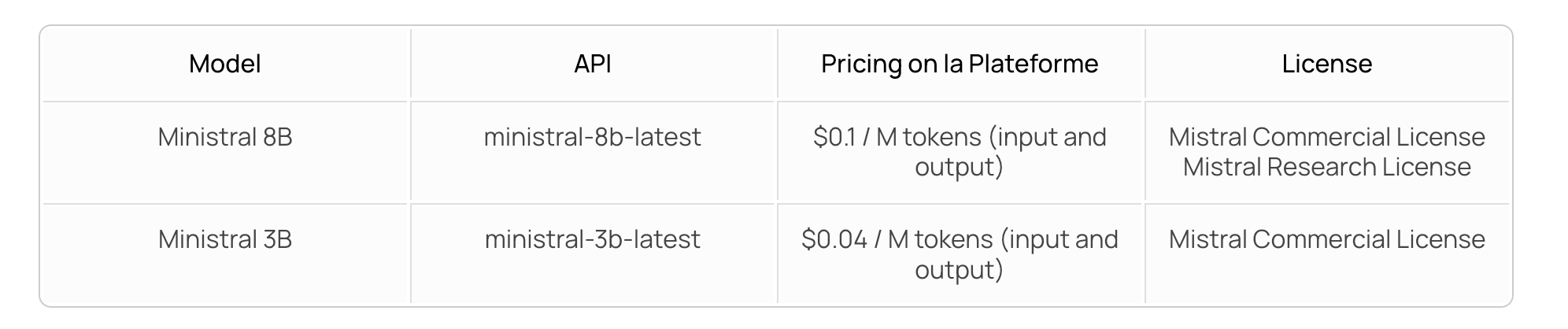Select the ministral-8b-latest API identifier

coord(593,137)
